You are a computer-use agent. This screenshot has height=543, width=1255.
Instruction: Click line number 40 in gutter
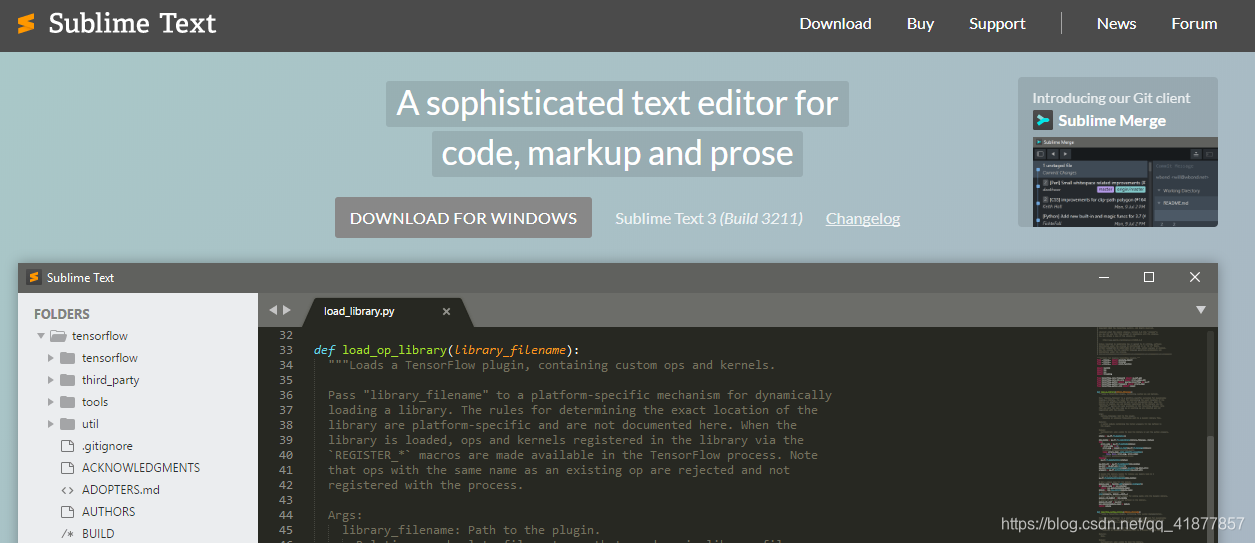[x=286, y=455]
